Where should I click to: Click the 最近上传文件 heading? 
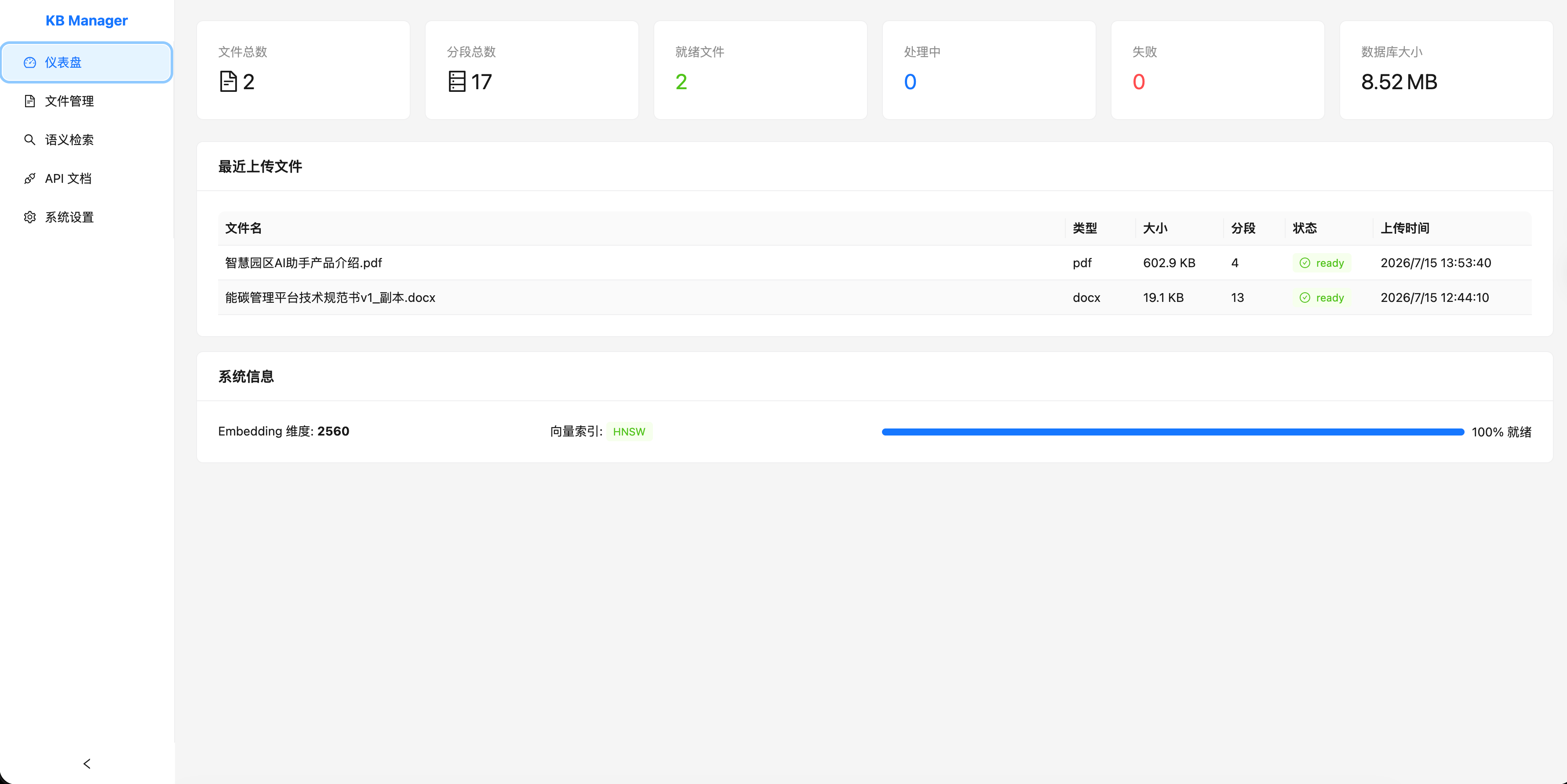[260, 167]
